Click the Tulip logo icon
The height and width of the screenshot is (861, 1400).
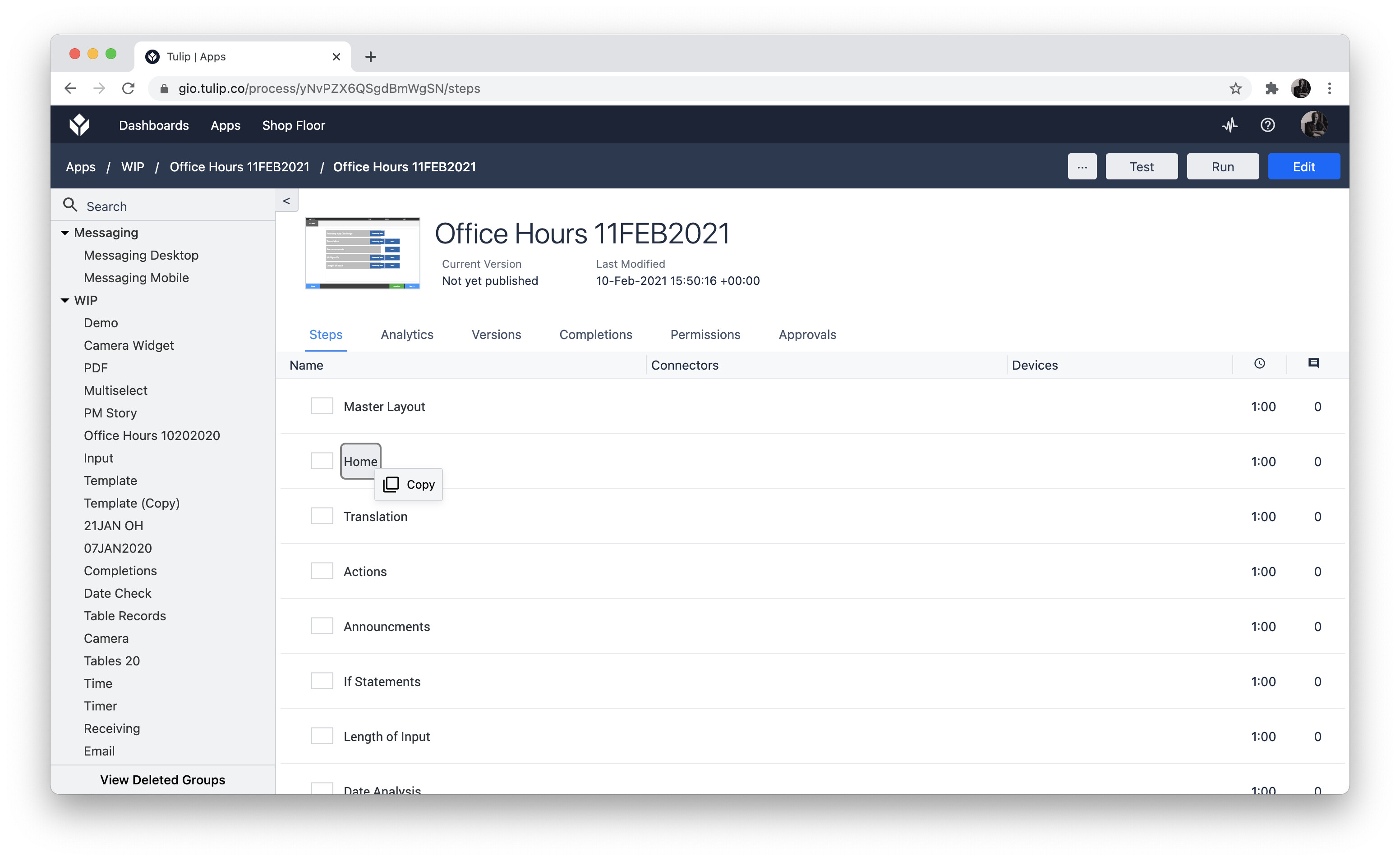coord(79,125)
